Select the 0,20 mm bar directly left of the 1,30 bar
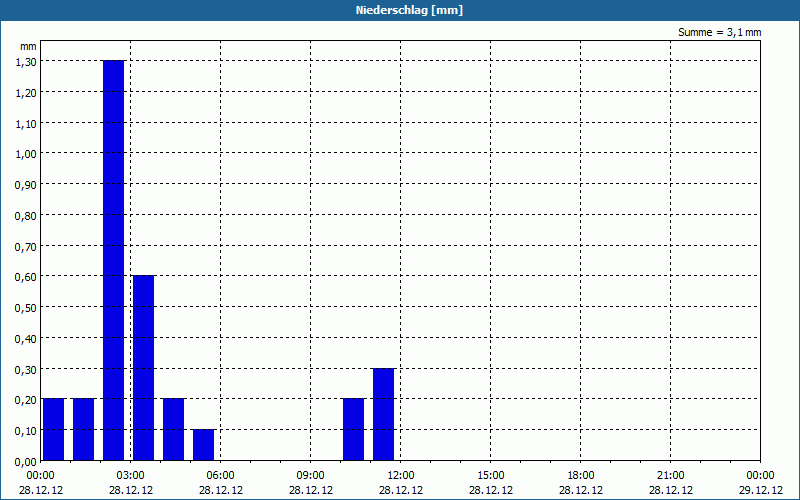This screenshot has width=800, height=500. (x=84, y=430)
